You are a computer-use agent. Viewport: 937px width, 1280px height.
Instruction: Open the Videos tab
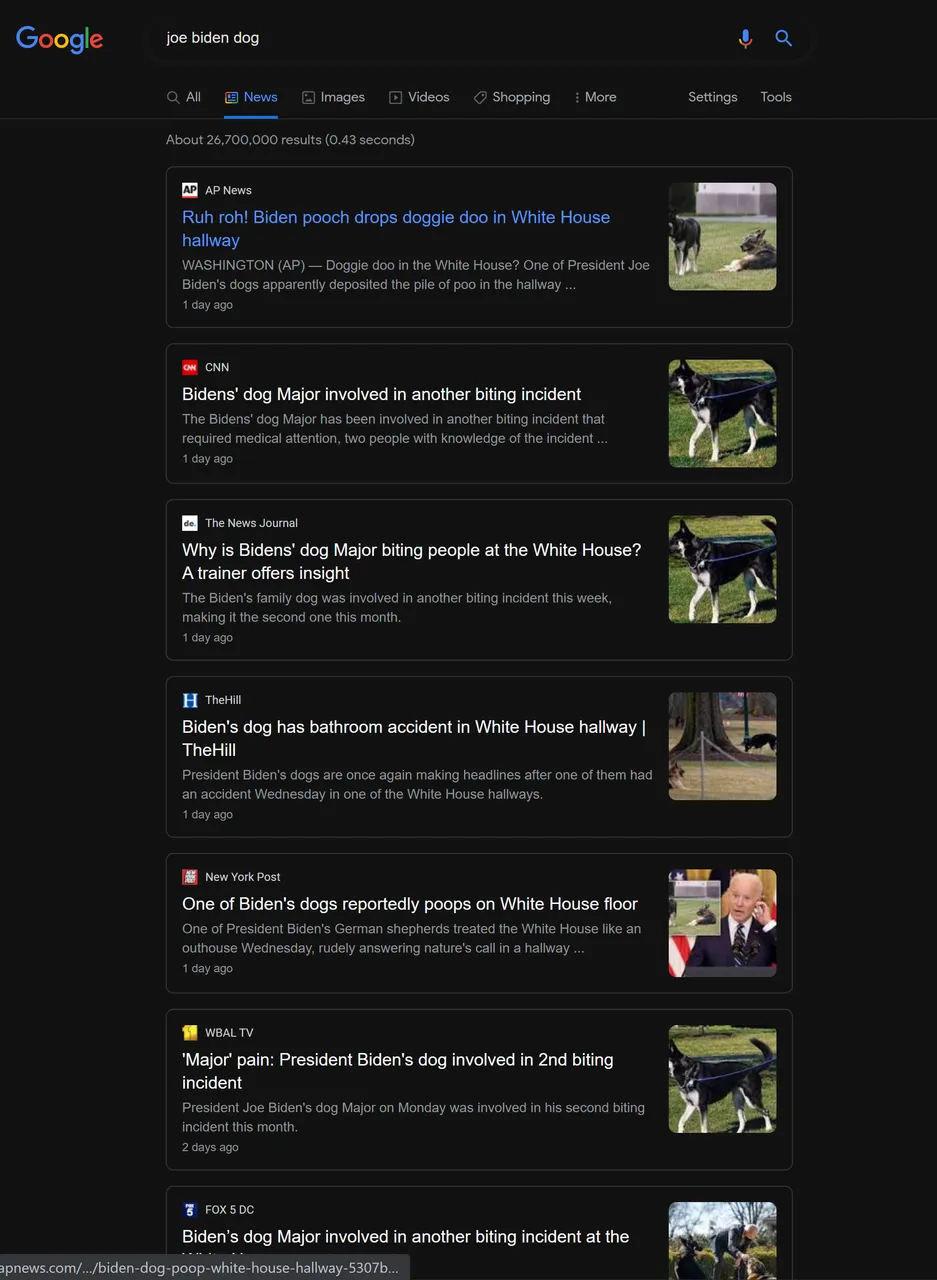click(419, 97)
